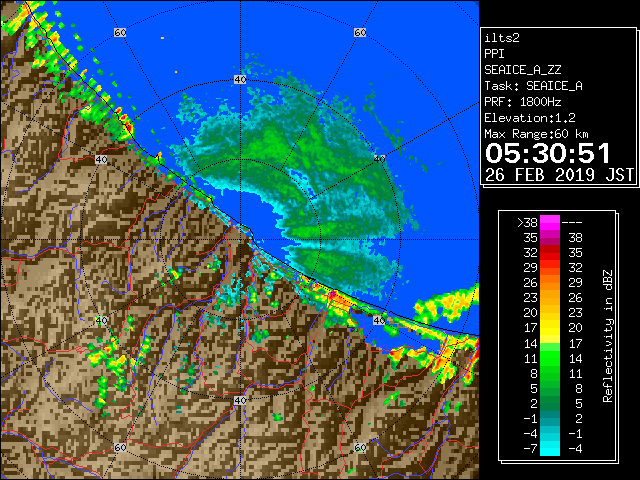Select the date "26 FEB 2019 JST"
640x480 pixels.
click(559, 175)
